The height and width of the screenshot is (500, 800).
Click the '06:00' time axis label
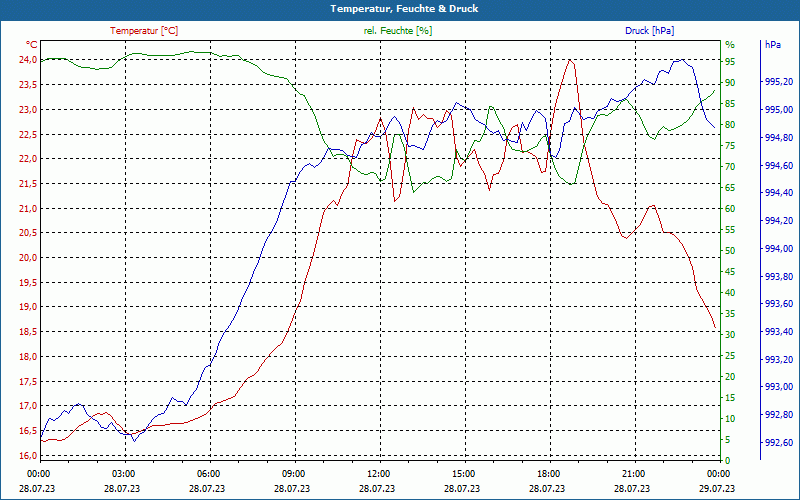click(x=208, y=474)
